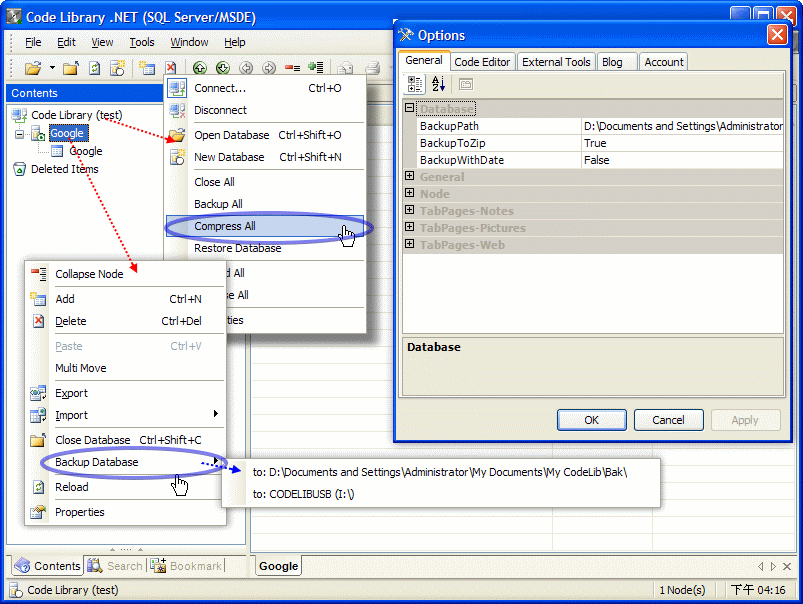Image resolution: width=803 pixels, height=604 pixels.
Task: Click the Reload icon in context menu
Action: [38, 487]
